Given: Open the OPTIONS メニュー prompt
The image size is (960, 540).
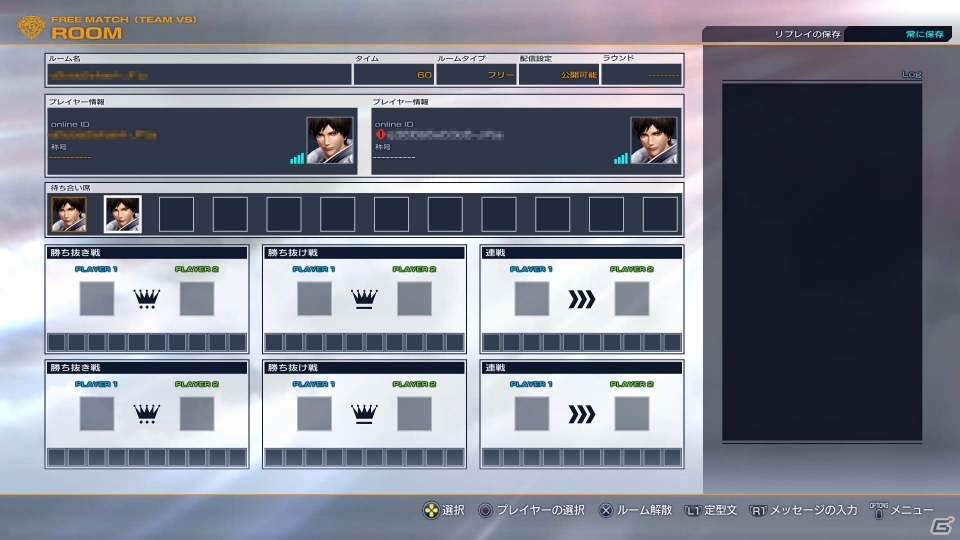Looking at the screenshot, I should 901,510.
